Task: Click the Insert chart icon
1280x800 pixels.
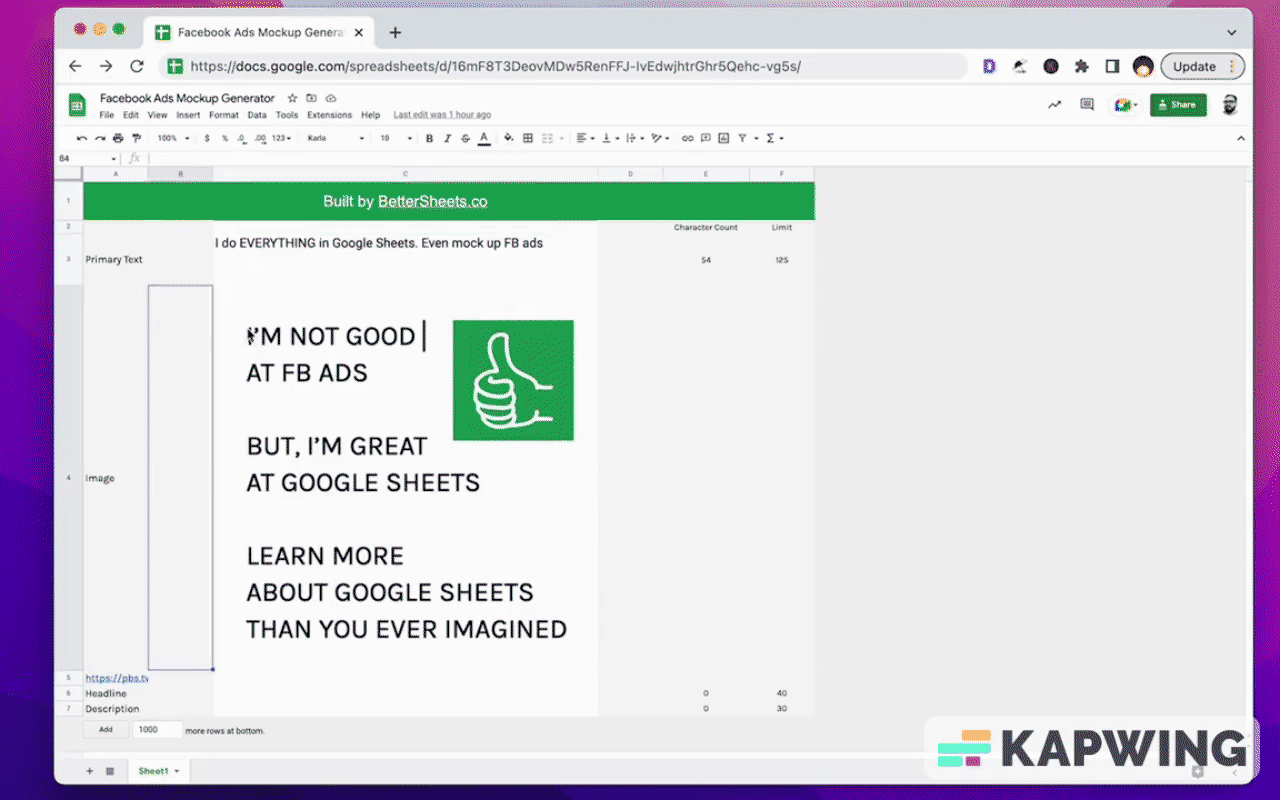Action: 724,138
